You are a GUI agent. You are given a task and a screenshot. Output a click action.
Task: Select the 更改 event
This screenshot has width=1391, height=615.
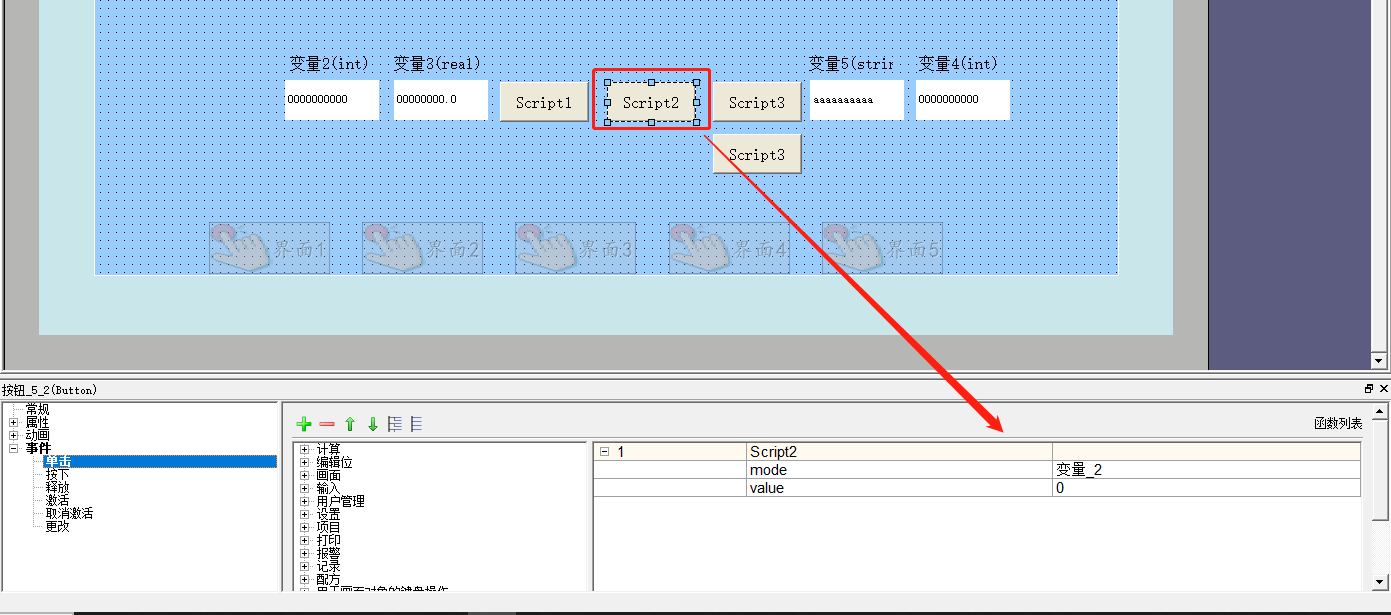pyautogui.click(x=58, y=526)
